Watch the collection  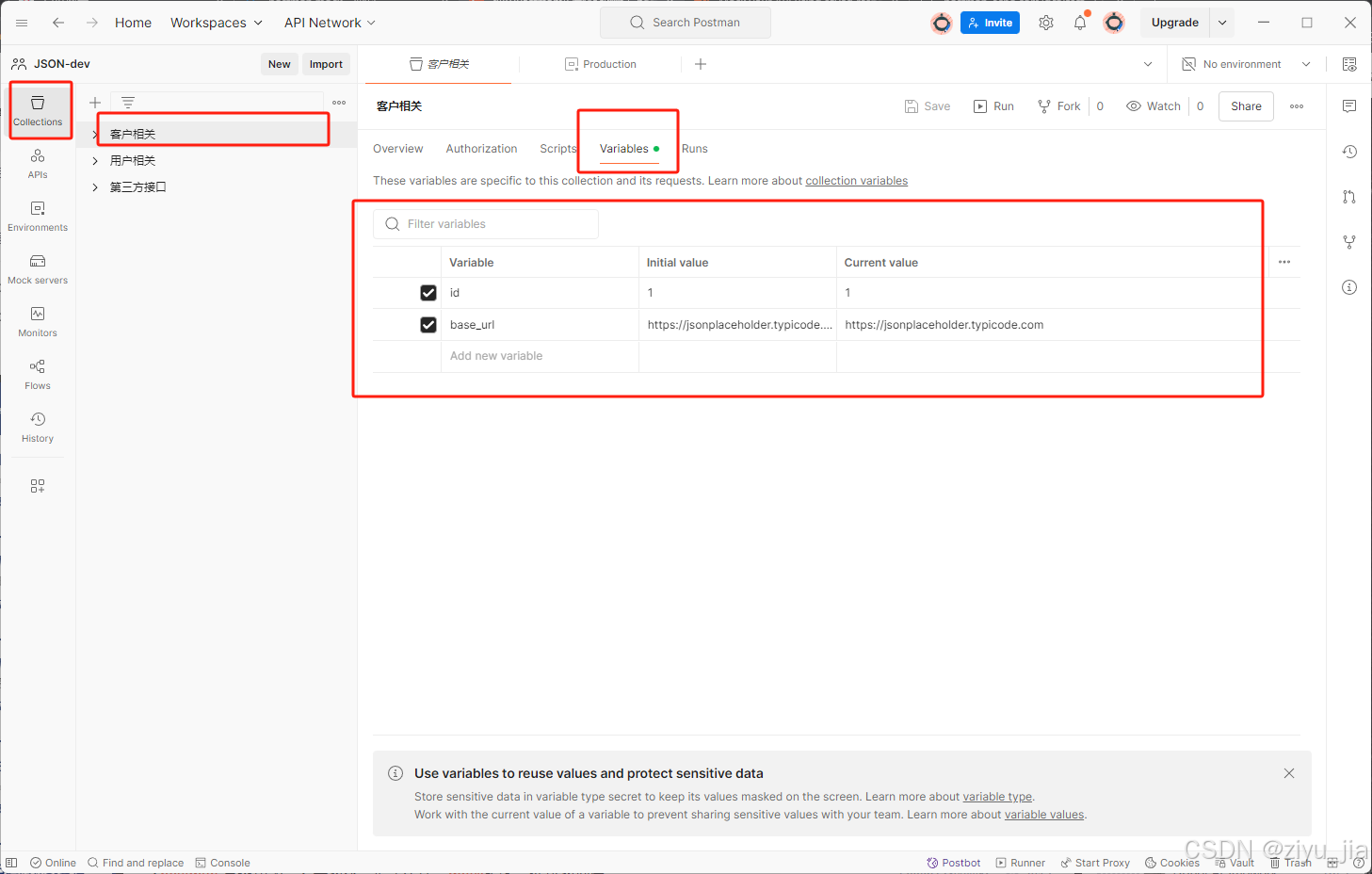pyautogui.click(x=1153, y=106)
